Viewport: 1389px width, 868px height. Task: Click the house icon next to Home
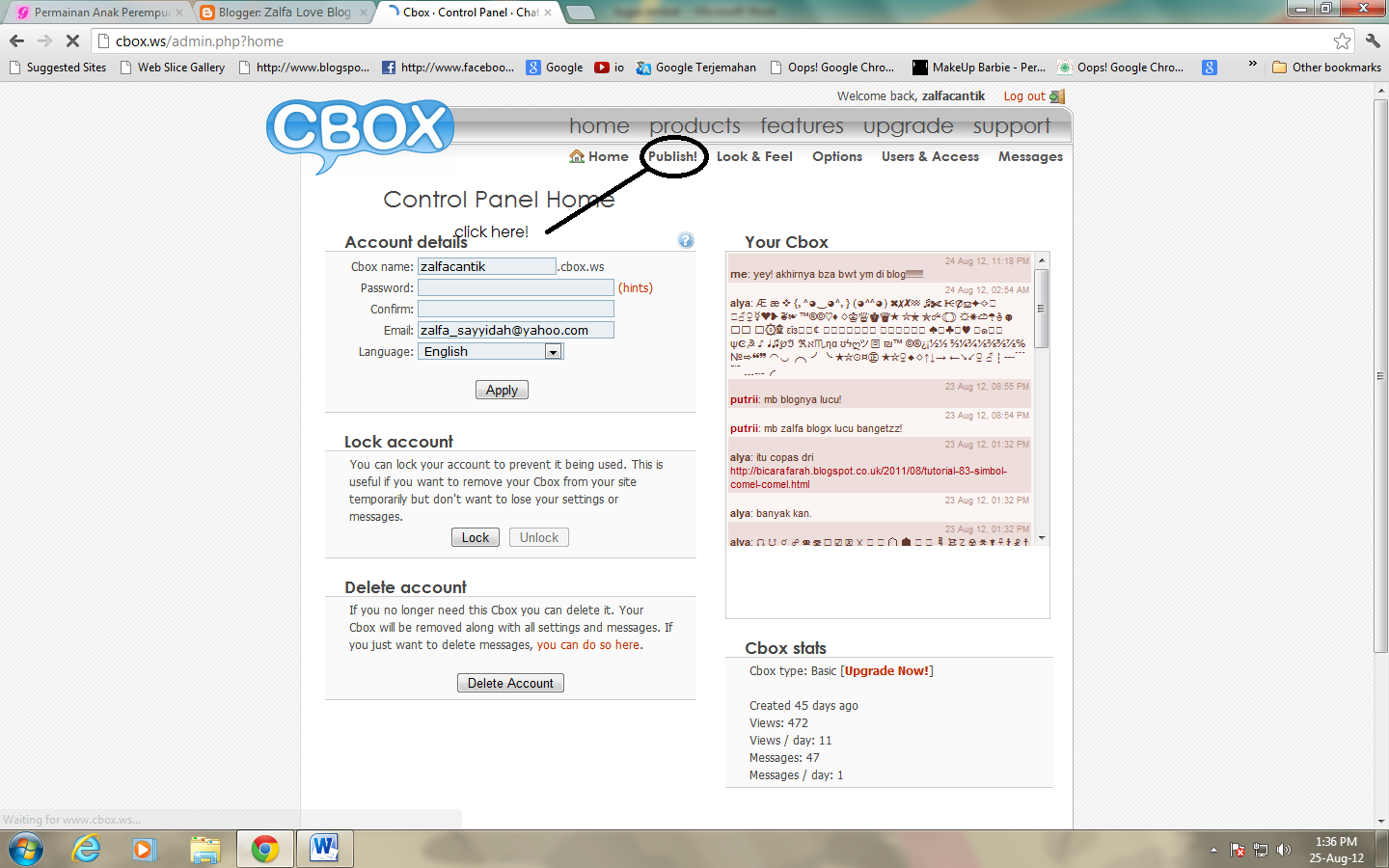pos(575,155)
